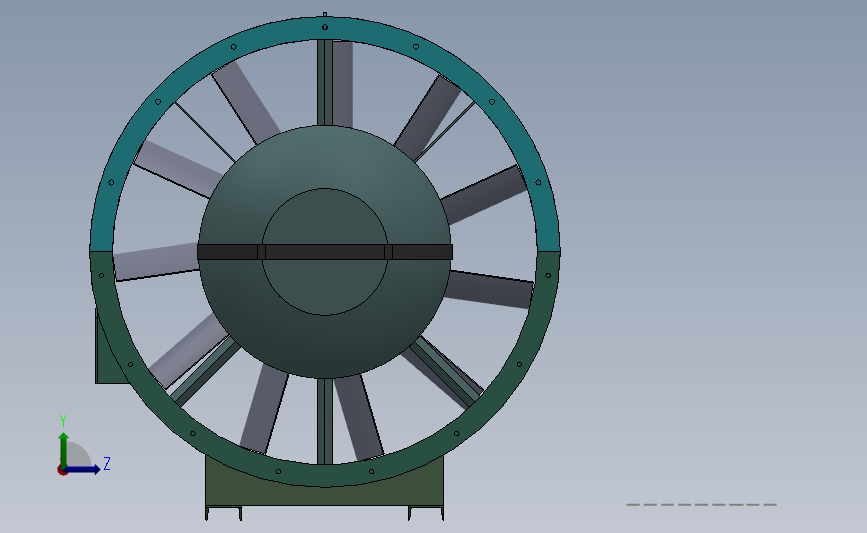Click the green Y axis arrow of the triad
Image resolution: width=867 pixels, height=533 pixels.
(x=64, y=449)
